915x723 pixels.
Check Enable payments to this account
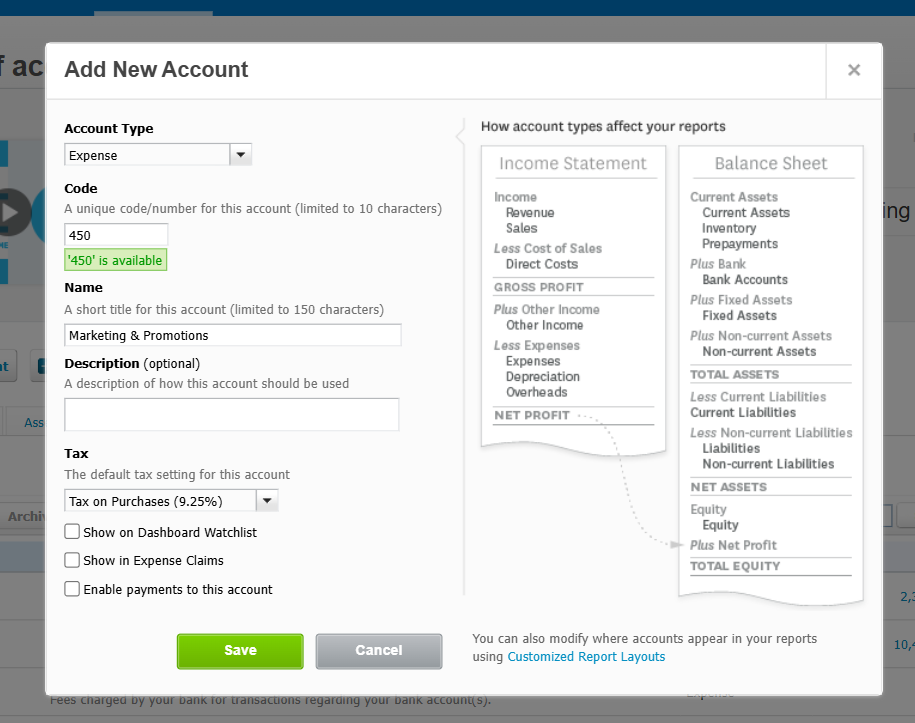(x=72, y=589)
